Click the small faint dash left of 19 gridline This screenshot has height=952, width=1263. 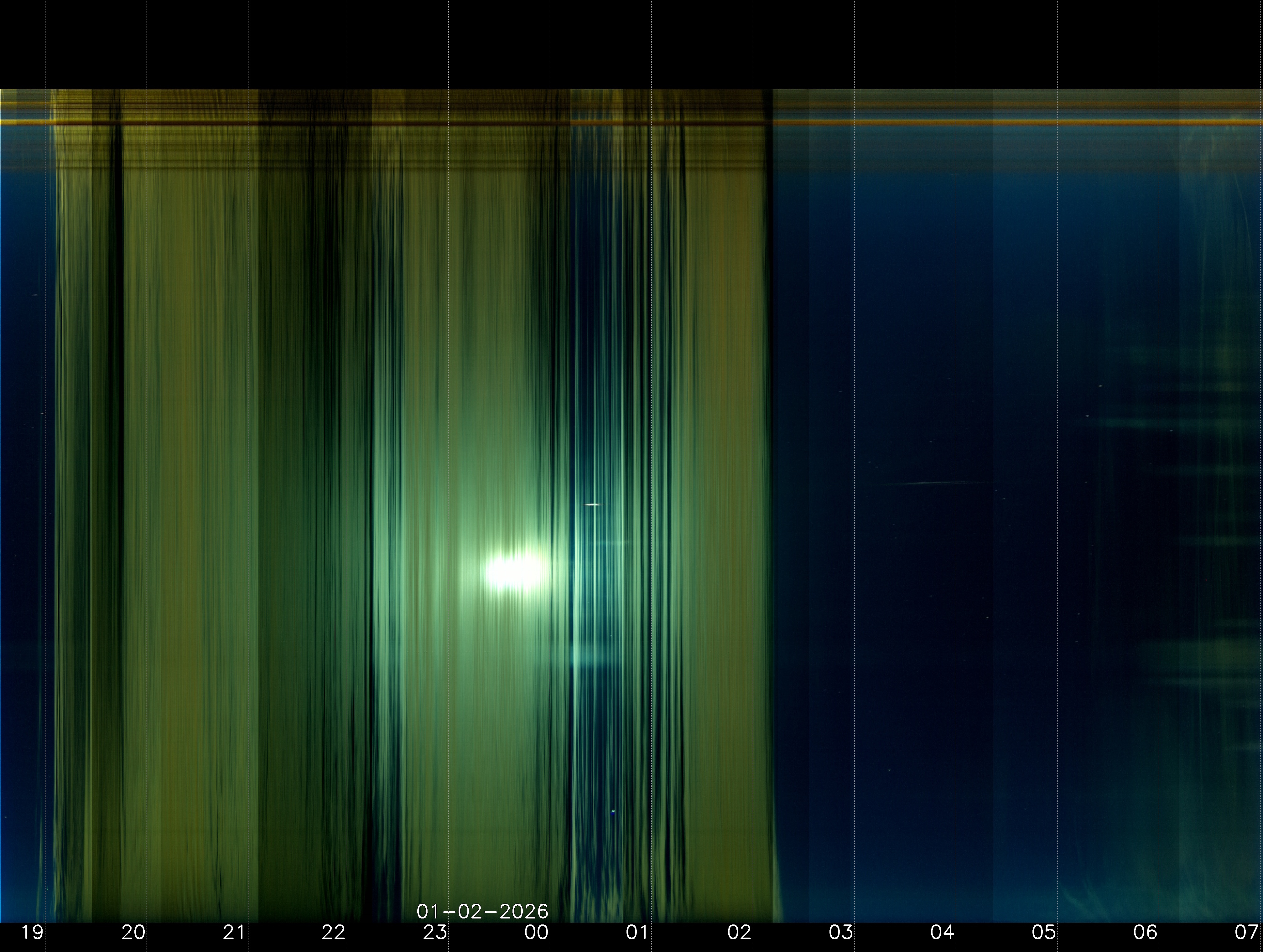tap(35, 294)
